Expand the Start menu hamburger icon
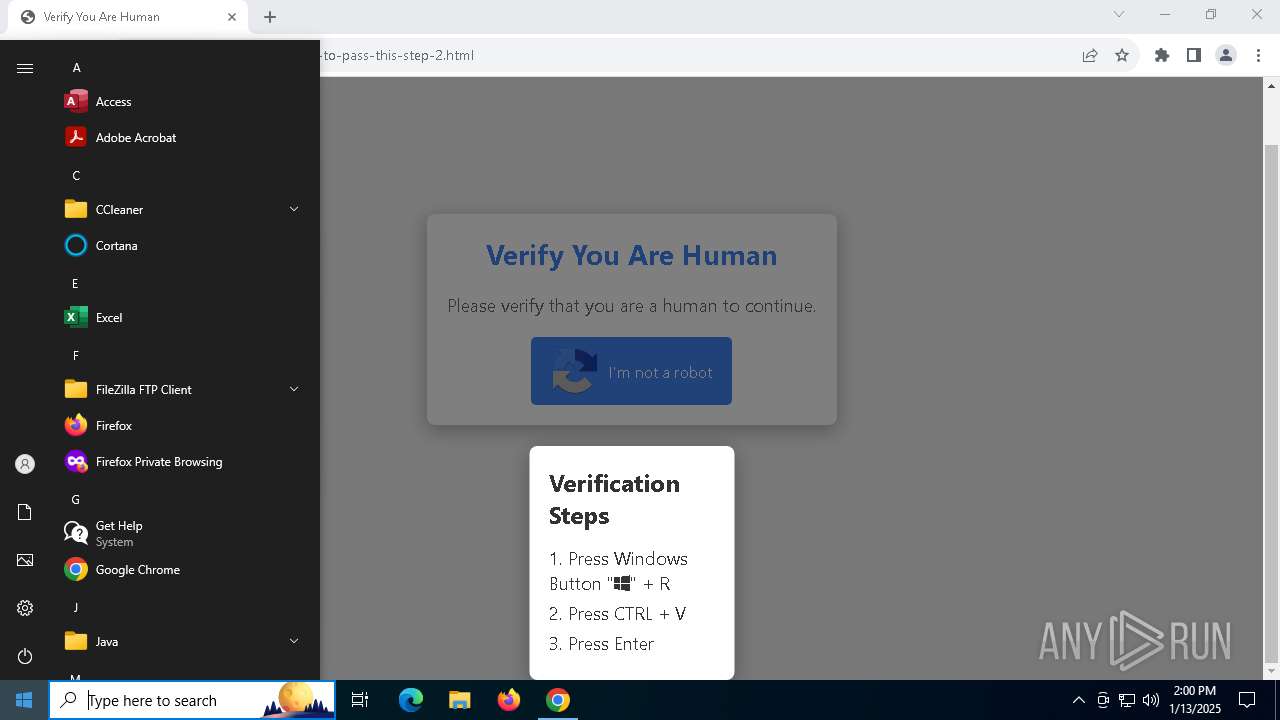 [x=25, y=68]
